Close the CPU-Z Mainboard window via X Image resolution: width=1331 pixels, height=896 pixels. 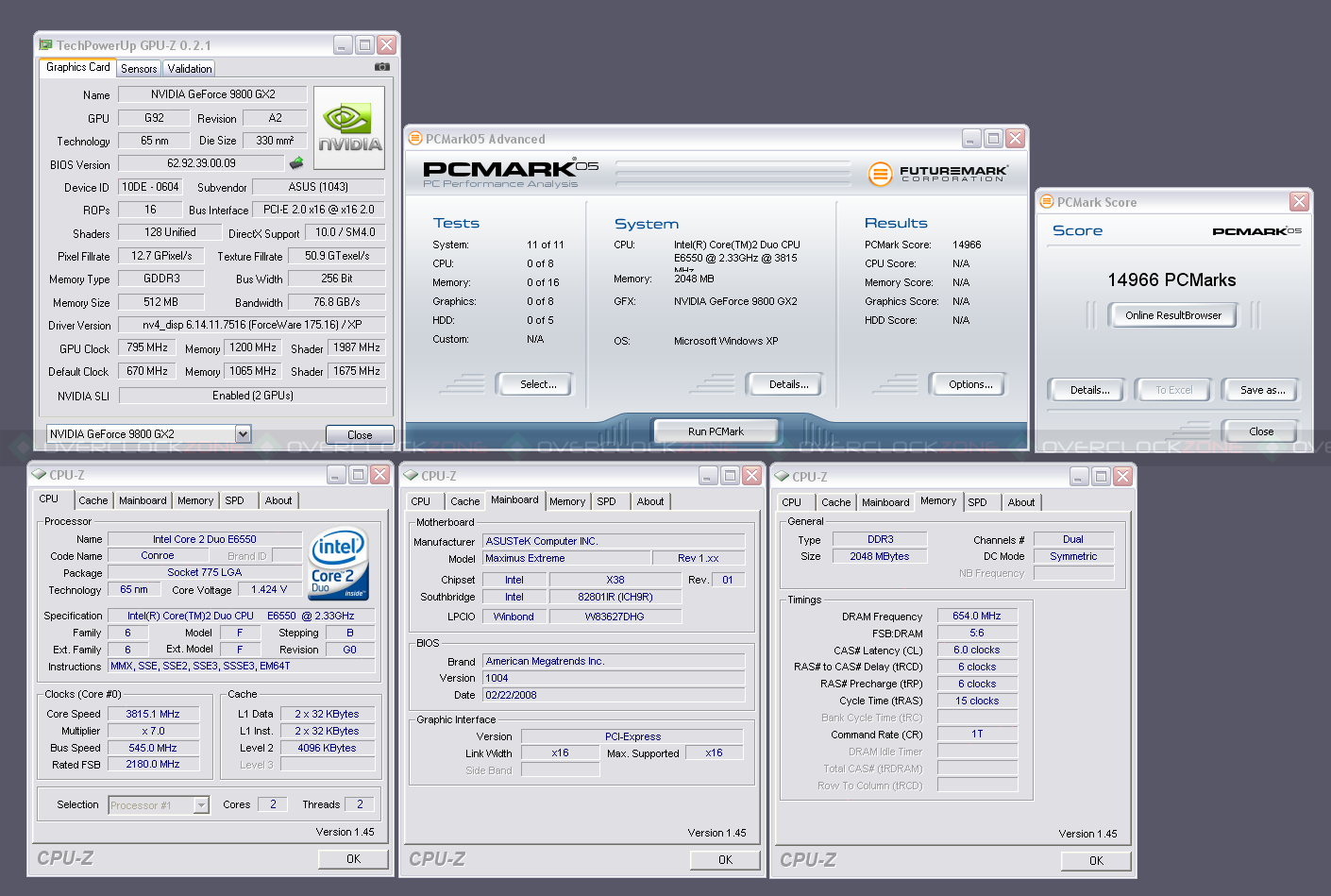pyautogui.click(x=751, y=476)
